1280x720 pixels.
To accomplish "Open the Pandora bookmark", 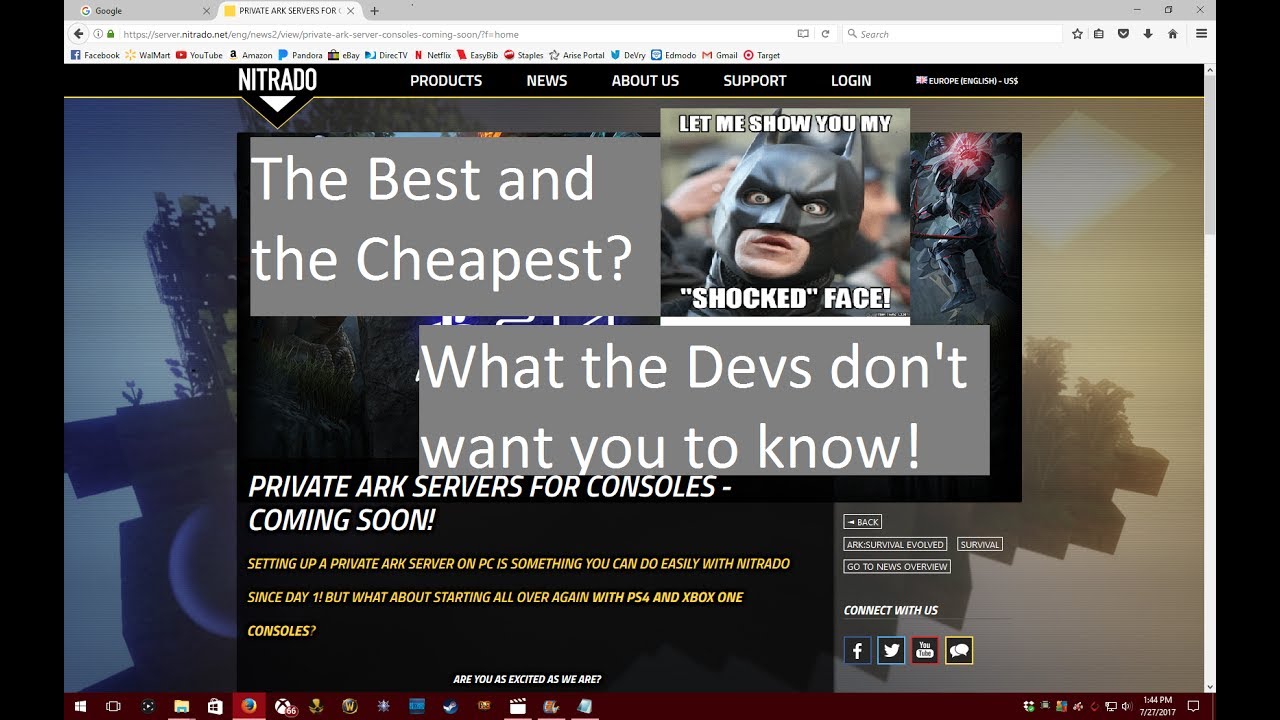I will pos(301,55).
